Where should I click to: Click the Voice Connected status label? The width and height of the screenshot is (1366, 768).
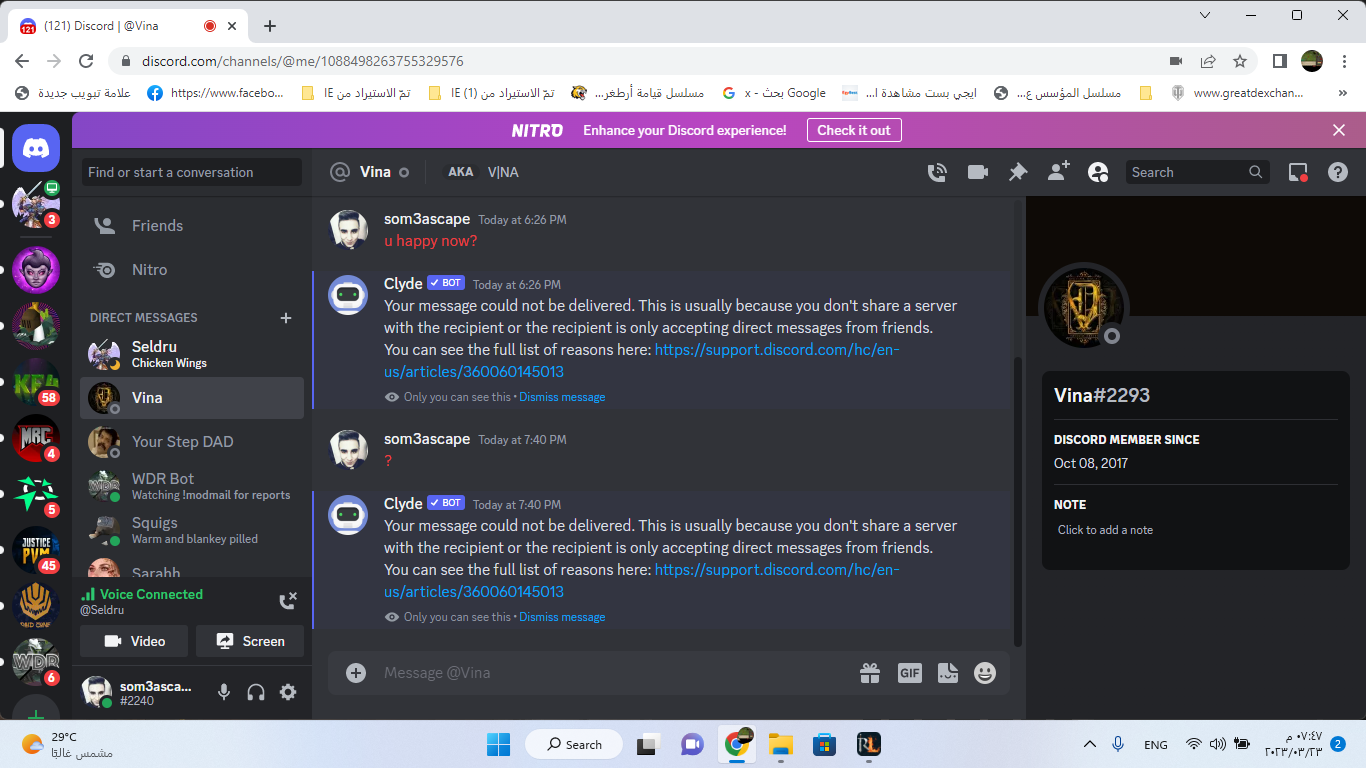[151, 594]
